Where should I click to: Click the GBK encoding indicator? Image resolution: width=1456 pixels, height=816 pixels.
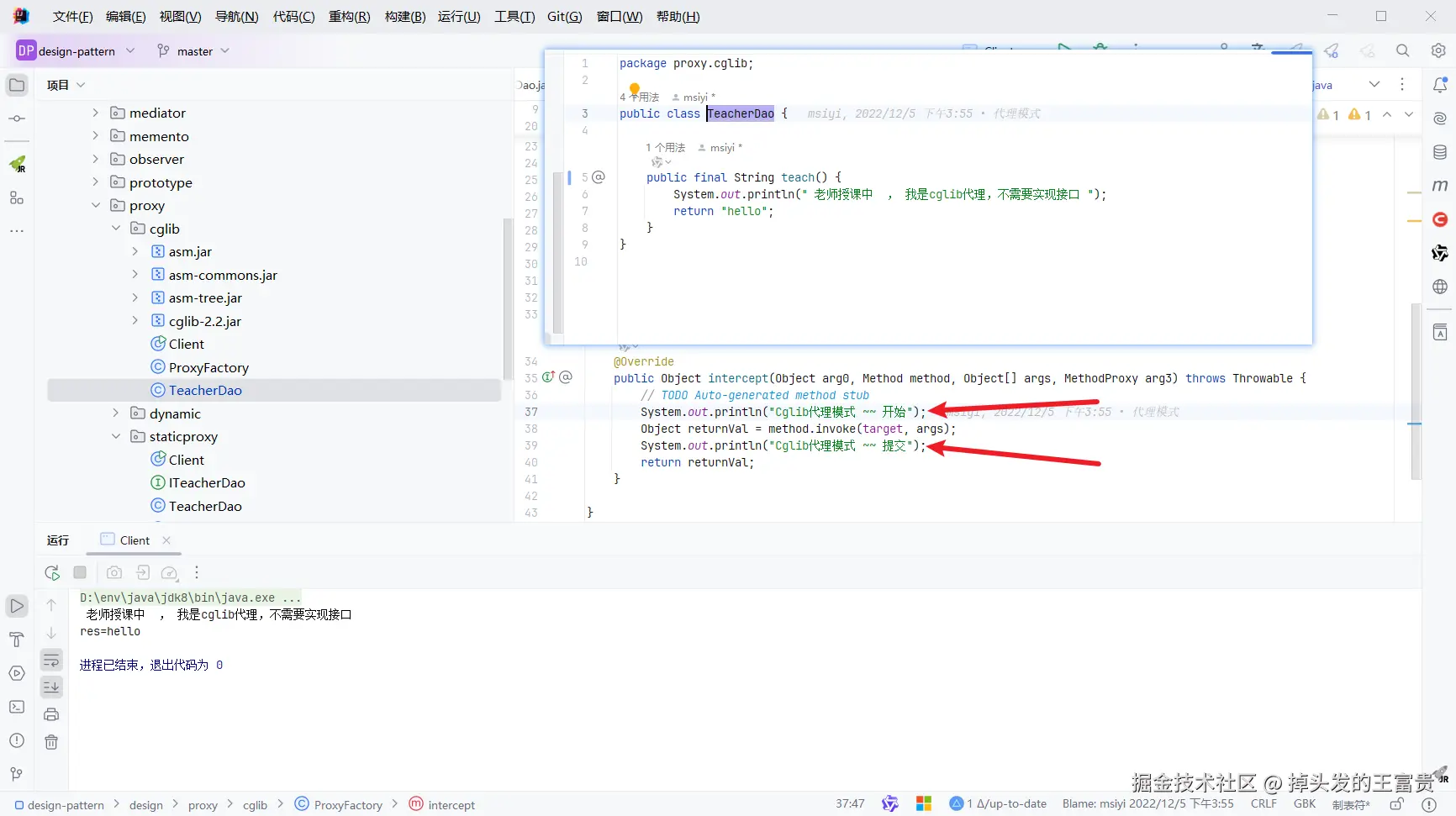[1305, 804]
